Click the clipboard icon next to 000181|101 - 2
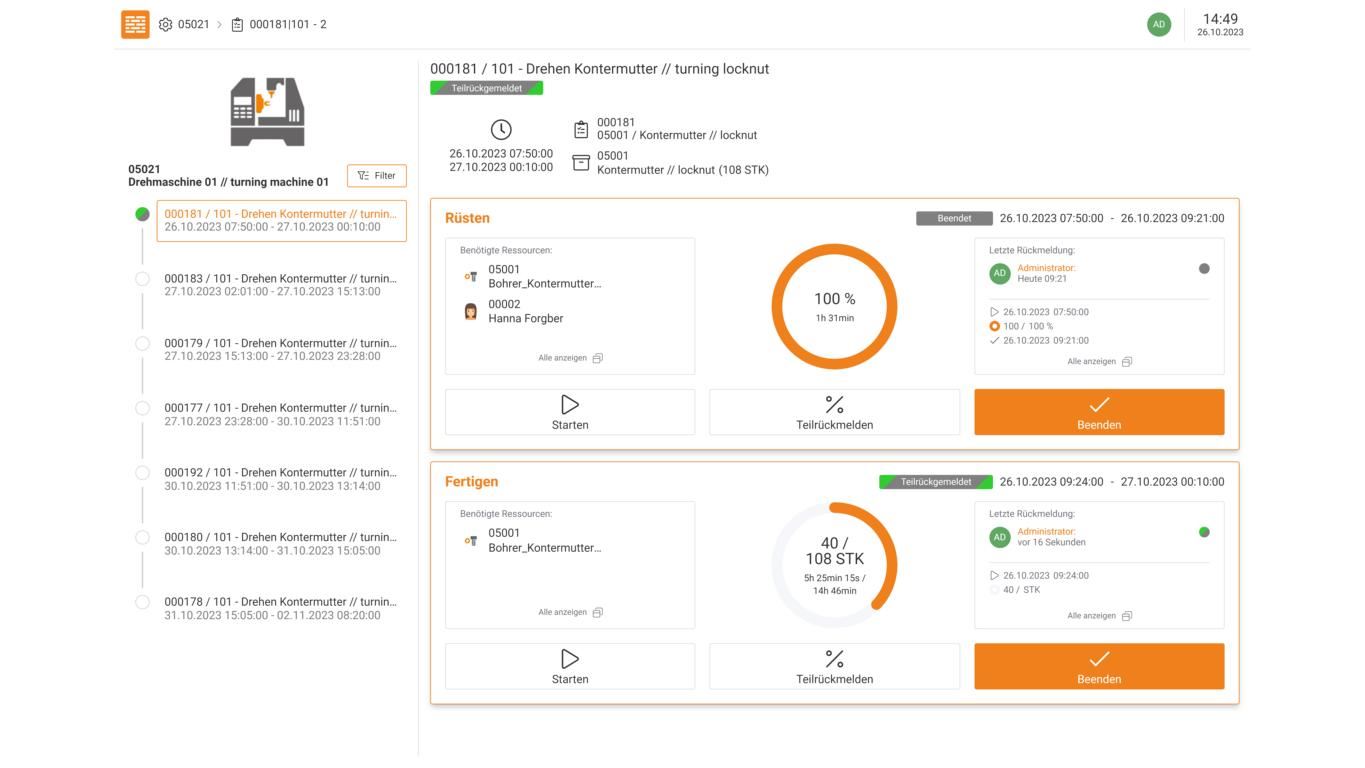The image size is (1365, 768). tap(237, 24)
